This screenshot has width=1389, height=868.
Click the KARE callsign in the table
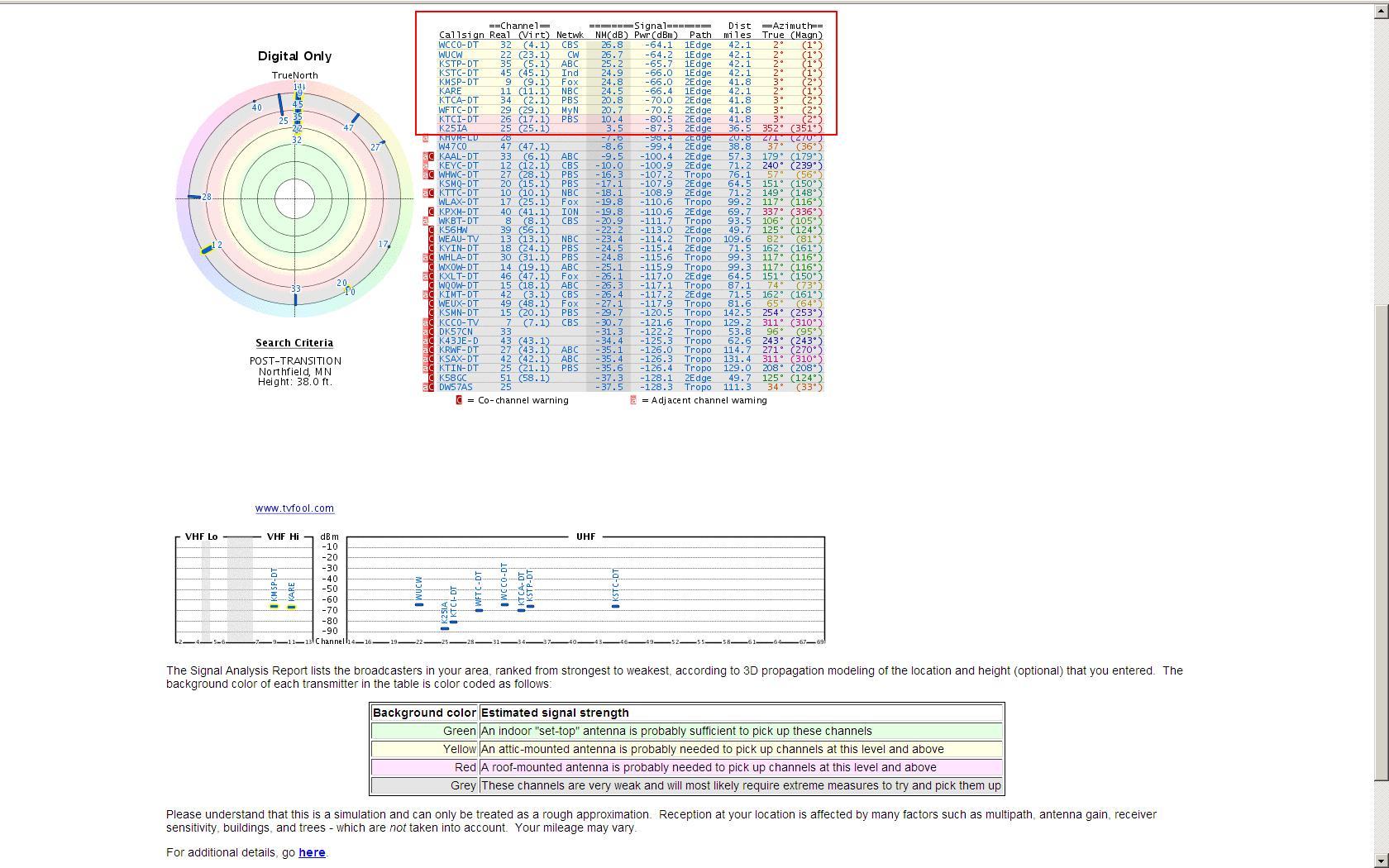coord(451,92)
